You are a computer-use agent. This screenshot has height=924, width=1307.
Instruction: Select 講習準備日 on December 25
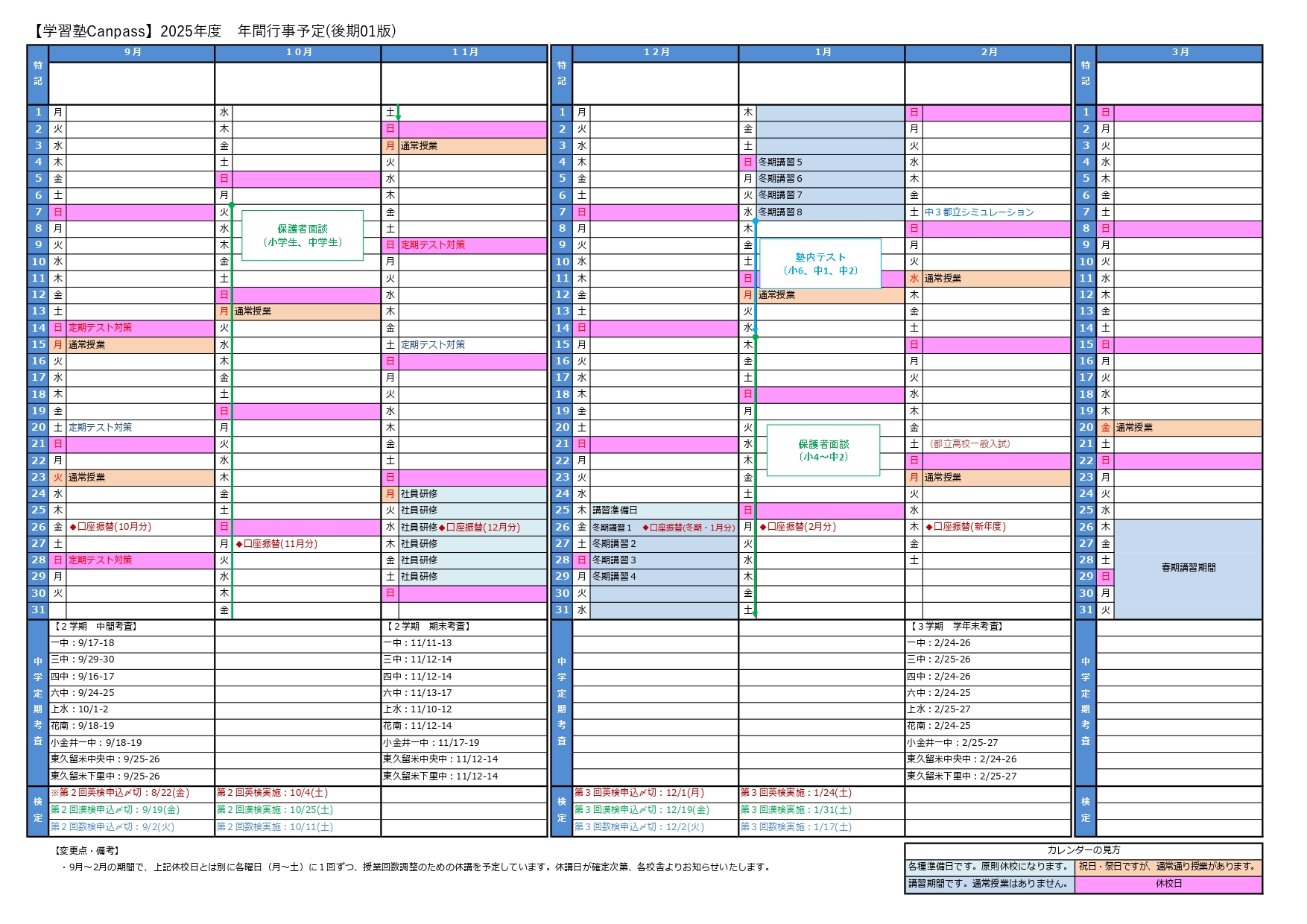[615, 510]
